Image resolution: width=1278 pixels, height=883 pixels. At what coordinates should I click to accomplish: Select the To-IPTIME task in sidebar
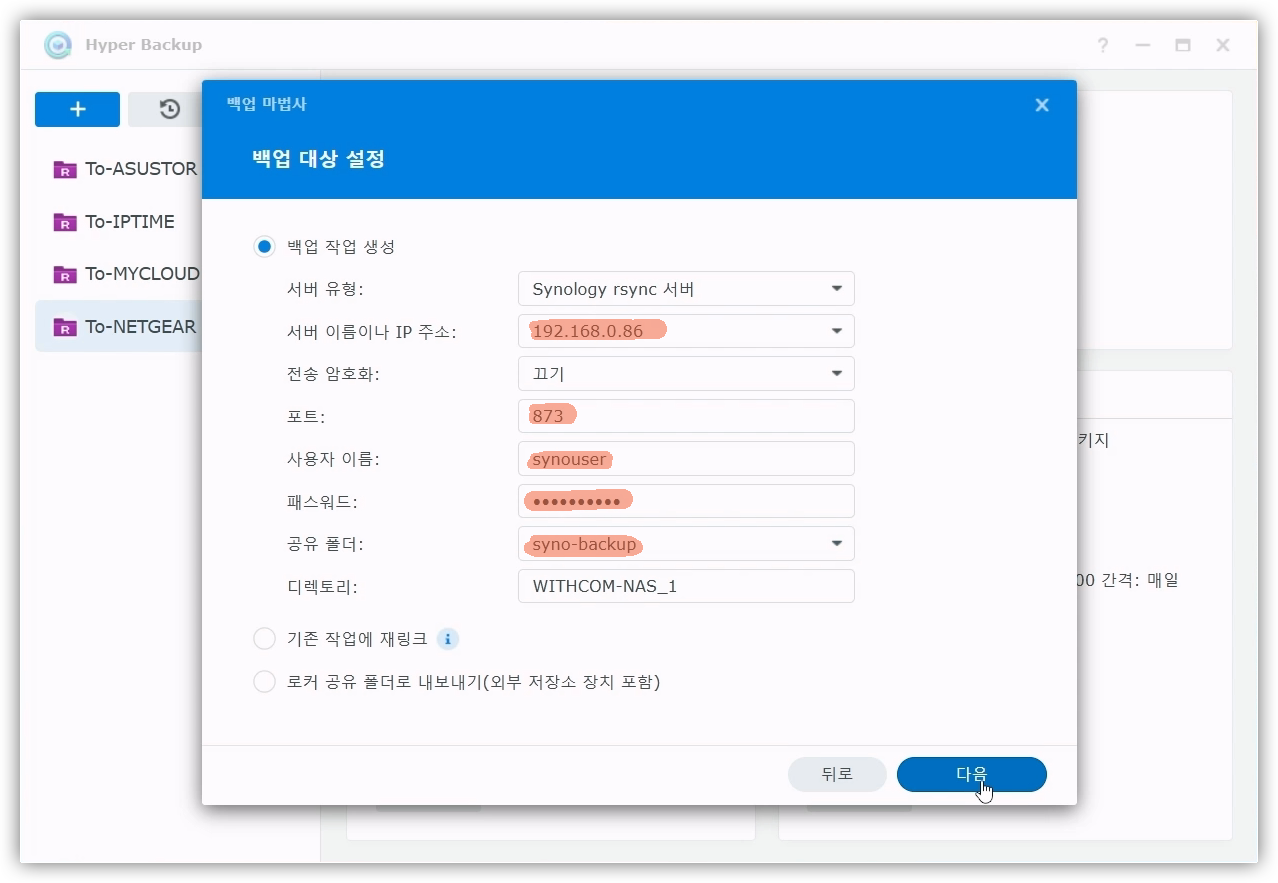coord(129,222)
